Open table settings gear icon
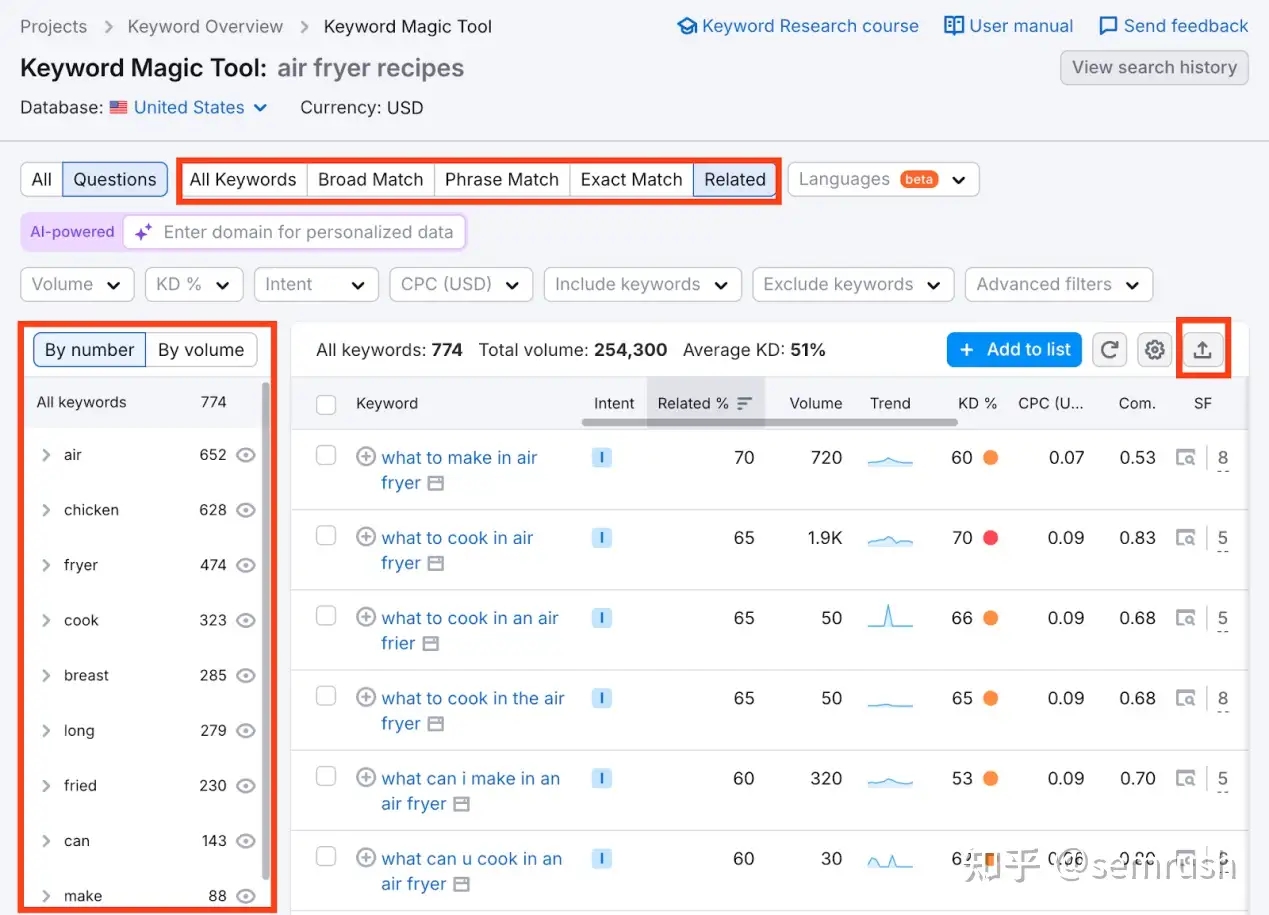1269x915 pixels. (1155, 350)
